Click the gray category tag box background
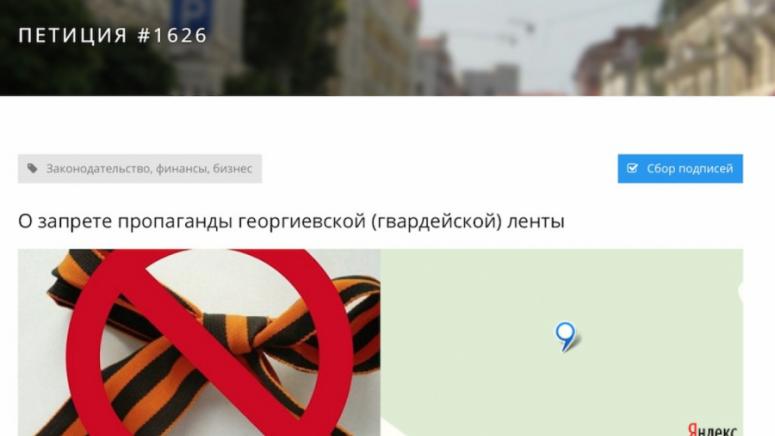Viewport: 775px width, 436px height. tap(140, 169)
